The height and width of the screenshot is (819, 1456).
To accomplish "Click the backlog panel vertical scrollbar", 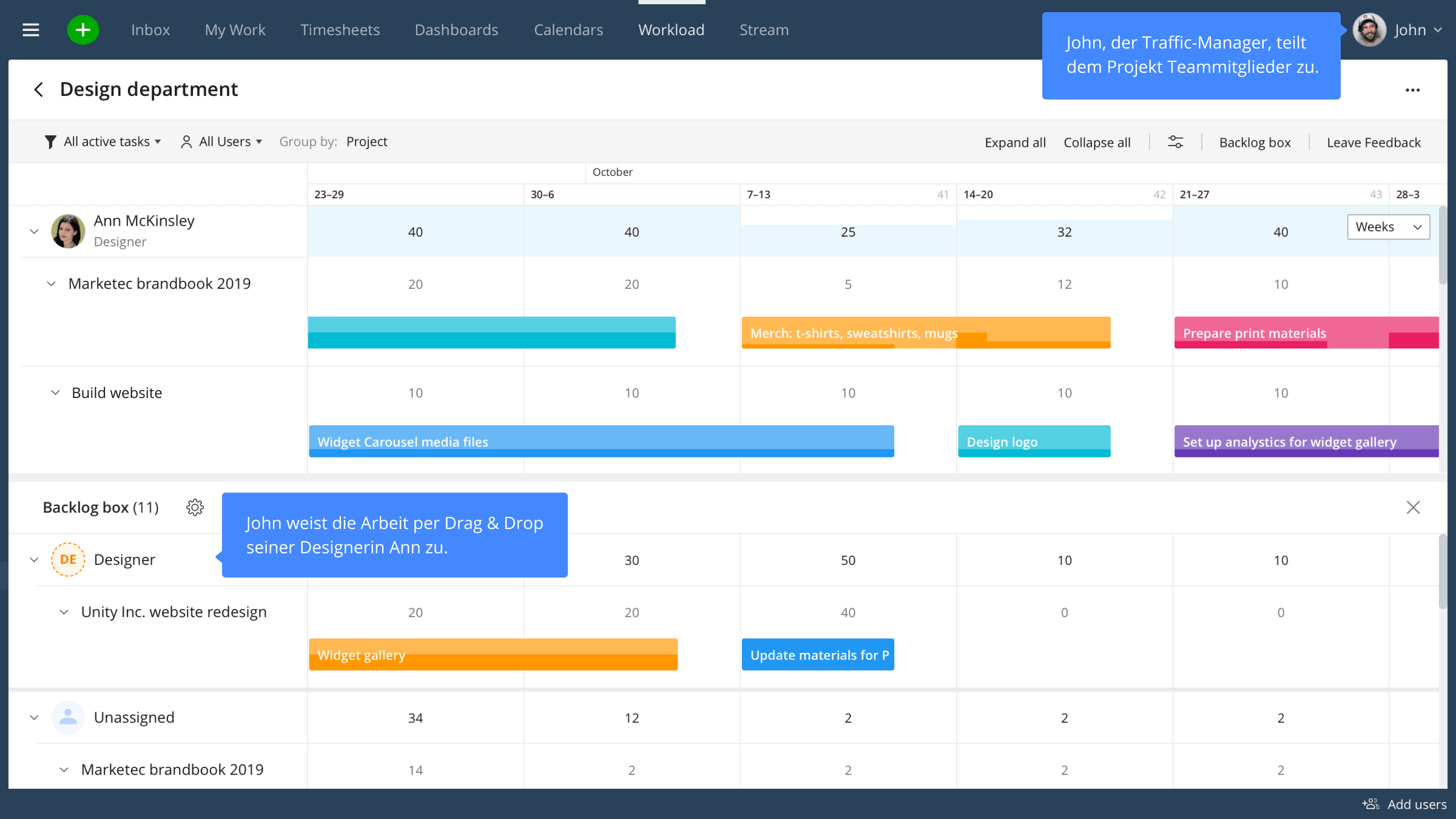I will pos(1443,571).
